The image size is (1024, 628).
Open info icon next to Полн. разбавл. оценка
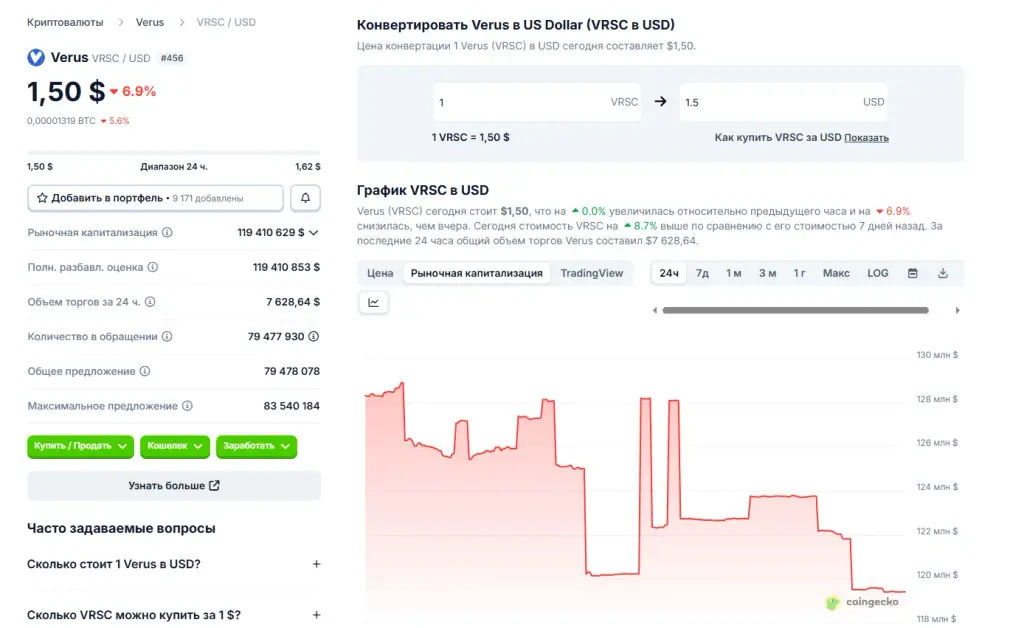[x=153, y=267]
